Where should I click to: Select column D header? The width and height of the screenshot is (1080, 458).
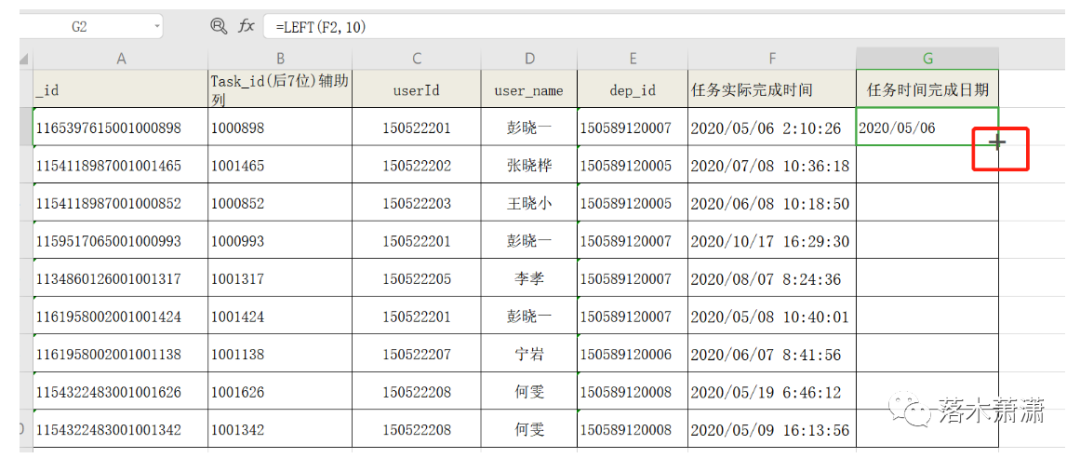click(529, 59)
